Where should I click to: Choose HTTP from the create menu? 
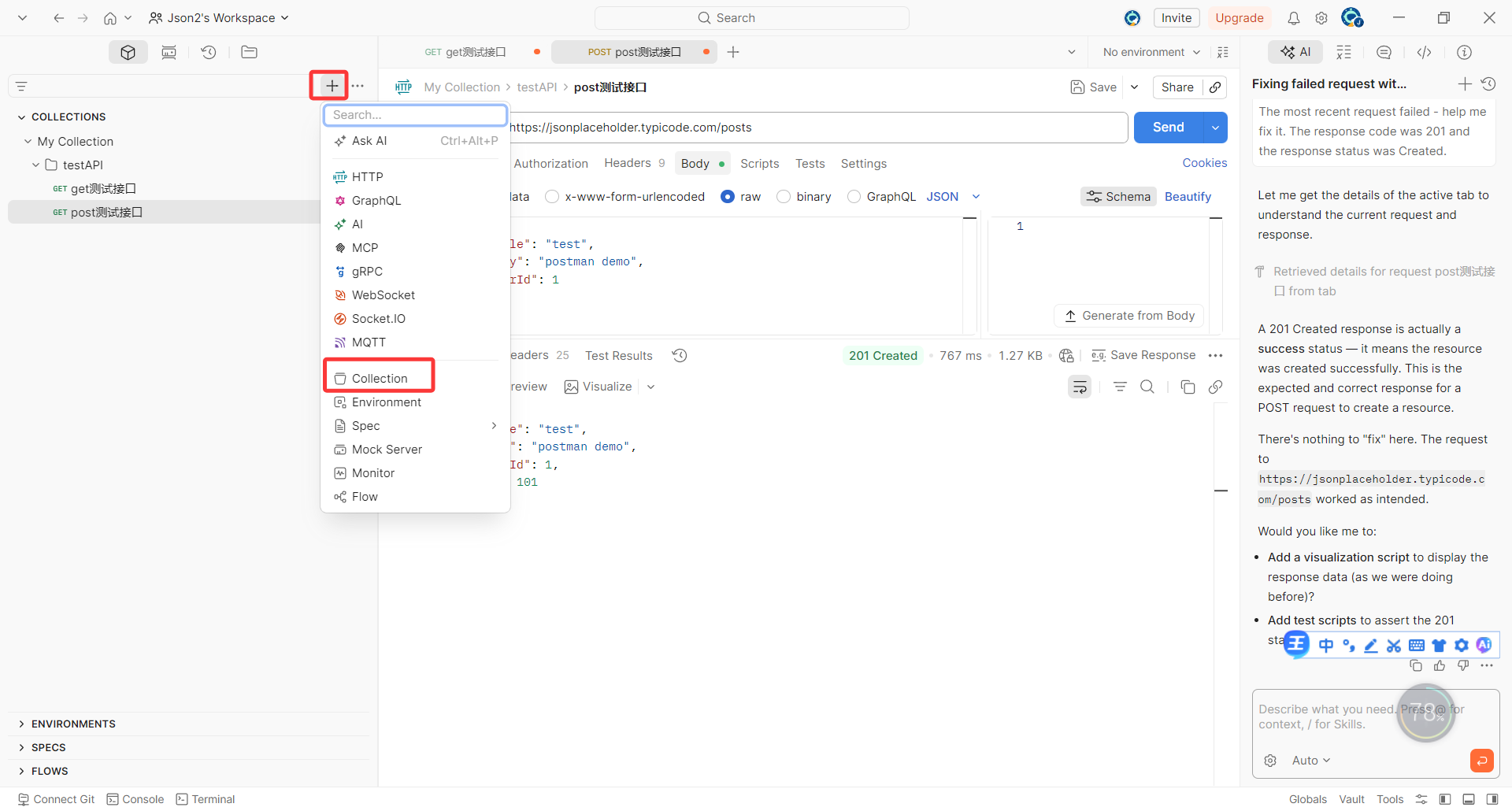415,177
